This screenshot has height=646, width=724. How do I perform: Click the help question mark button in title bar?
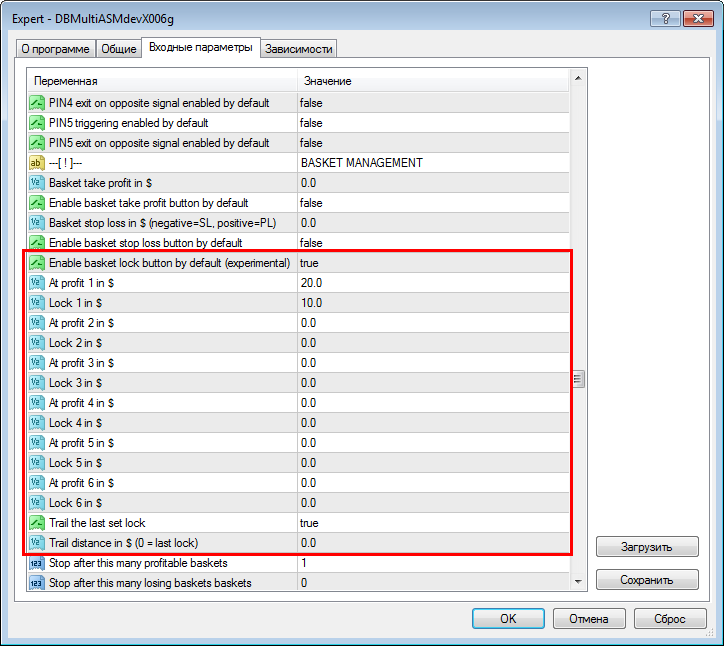(665, 18)
